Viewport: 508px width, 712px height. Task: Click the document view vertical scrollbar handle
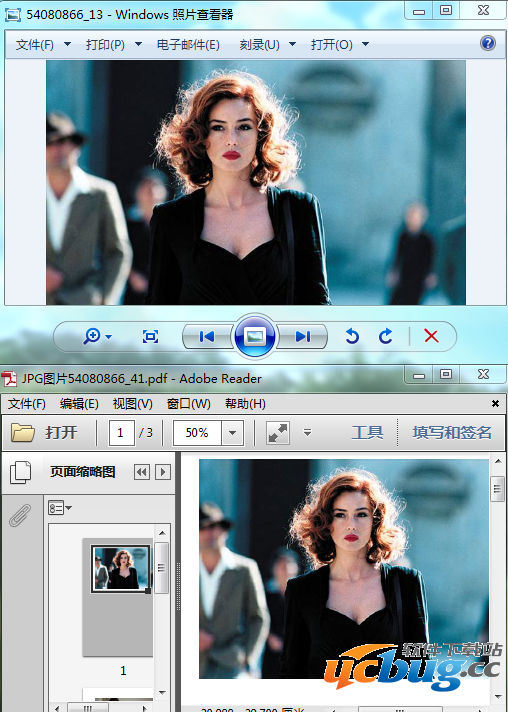(x=498, y=489)
